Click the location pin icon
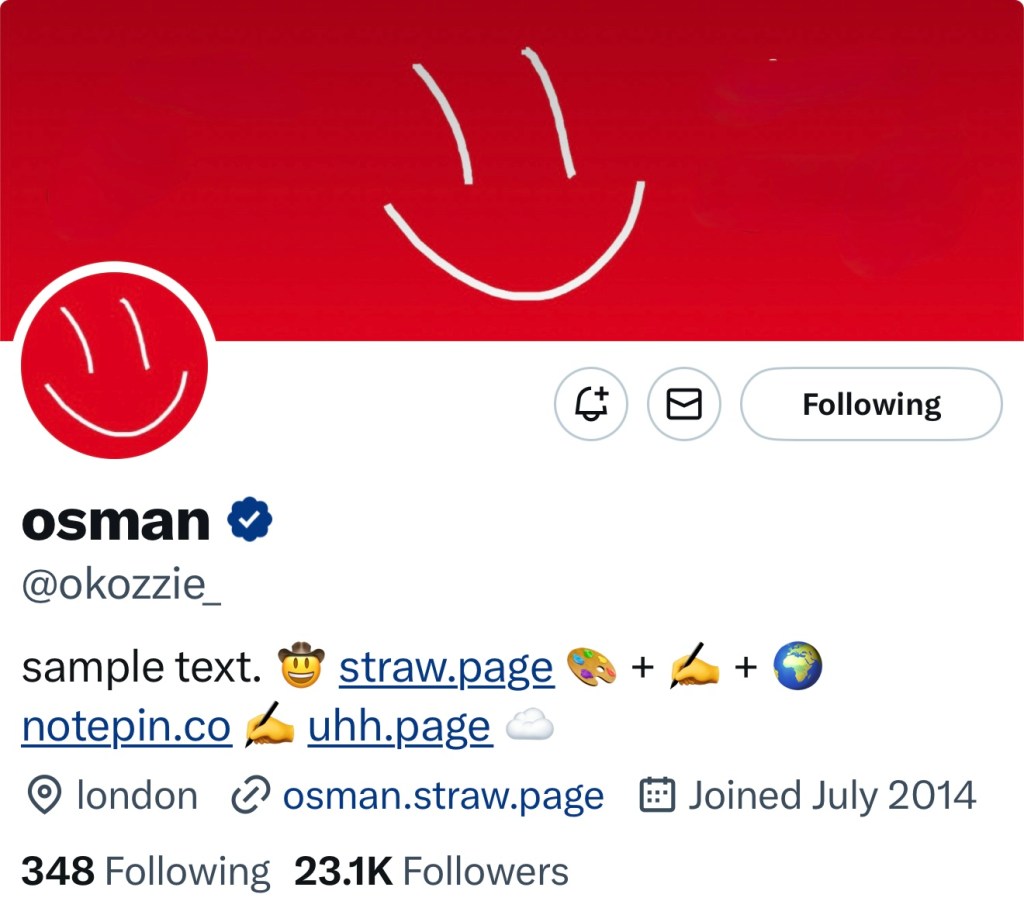Viewport: 1024px width, 915px height. 42,796
